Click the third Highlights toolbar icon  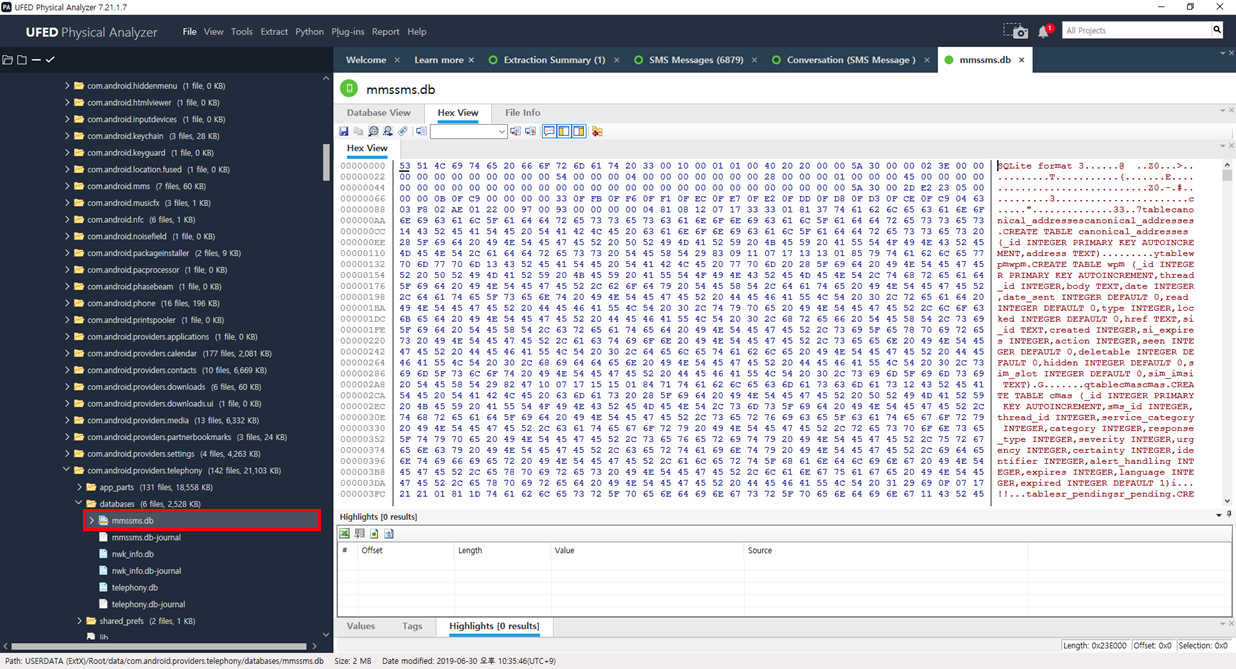click(374, 534)
